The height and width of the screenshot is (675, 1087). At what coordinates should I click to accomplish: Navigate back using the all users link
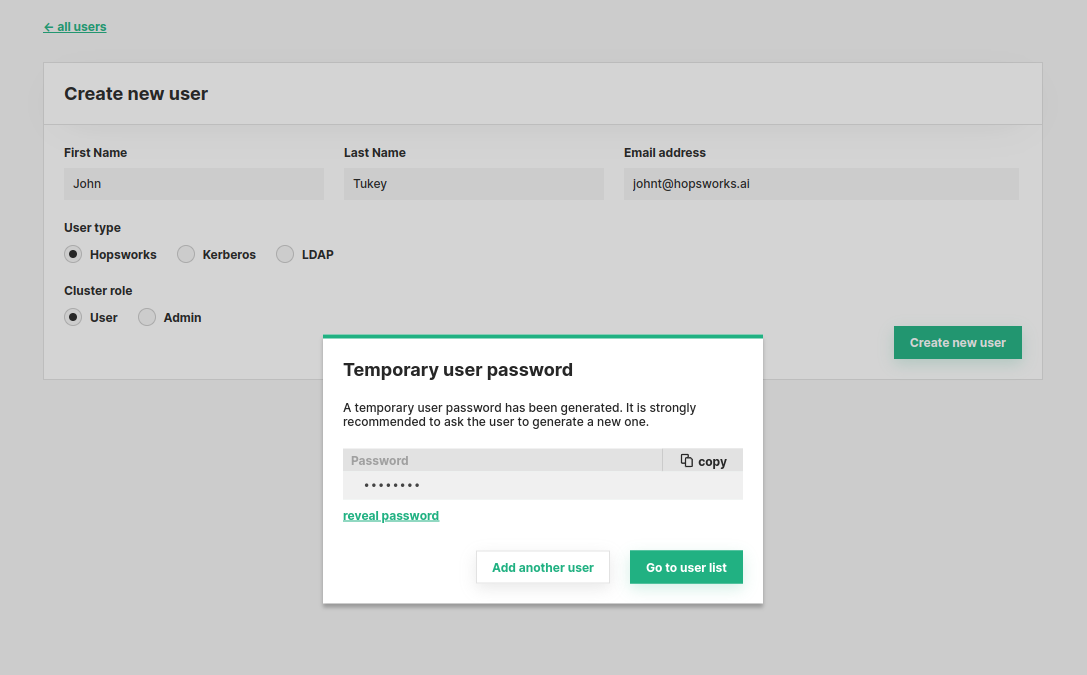(82, 27)
